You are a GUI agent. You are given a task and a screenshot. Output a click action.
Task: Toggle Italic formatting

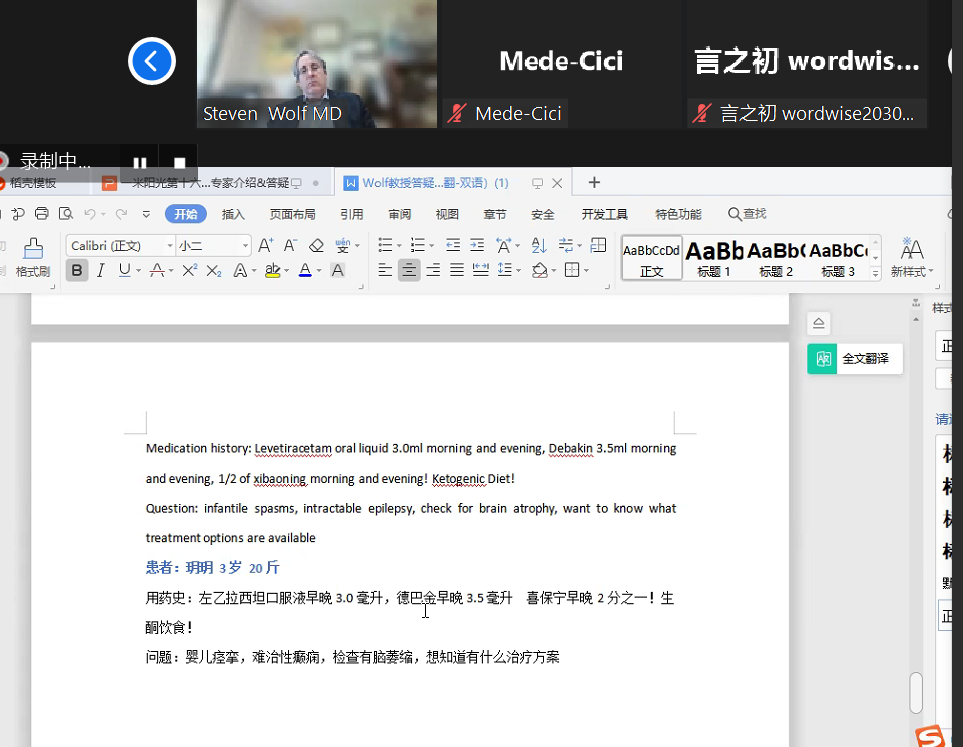(x=100, y=270)
